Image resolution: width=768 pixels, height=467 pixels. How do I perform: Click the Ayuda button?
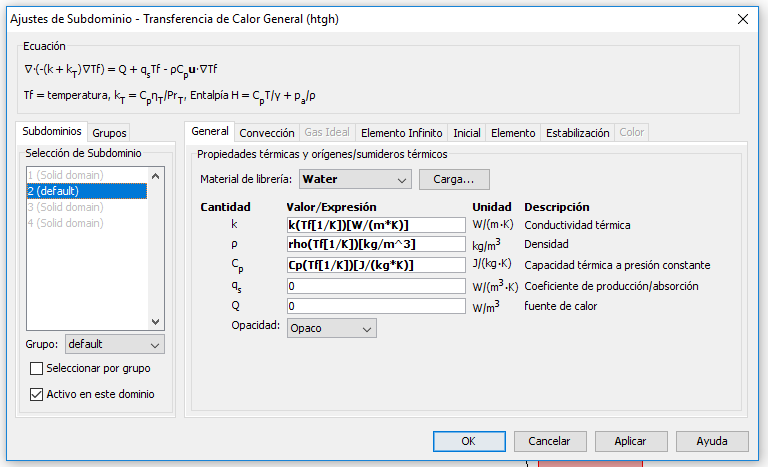pyautogui.click(x=712, y=442)
